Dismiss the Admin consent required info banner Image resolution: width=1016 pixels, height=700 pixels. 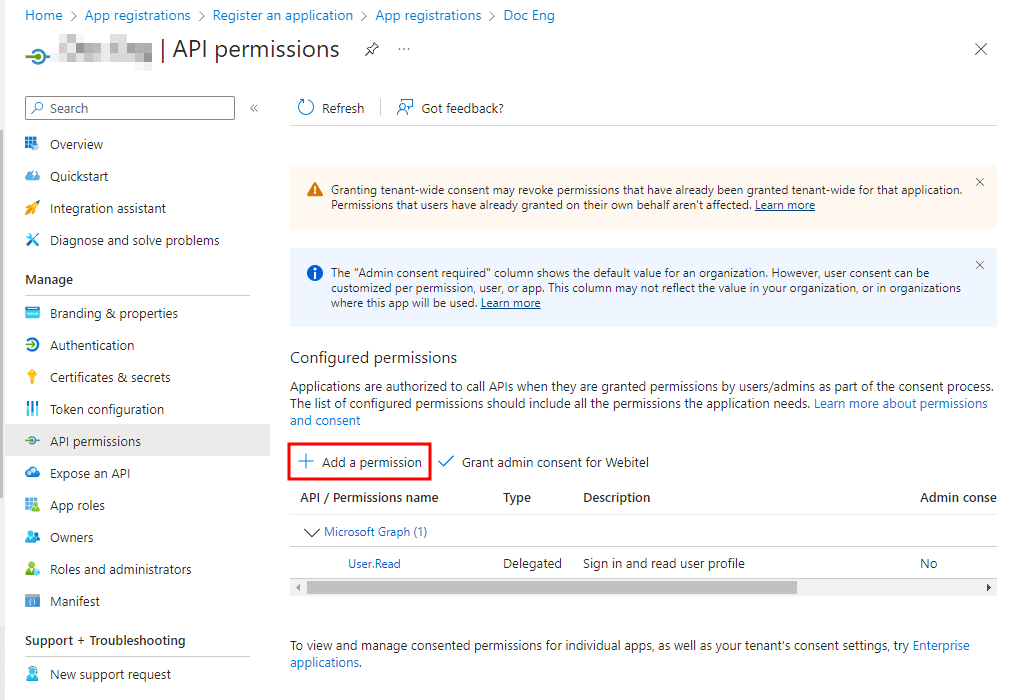[980, 265]
